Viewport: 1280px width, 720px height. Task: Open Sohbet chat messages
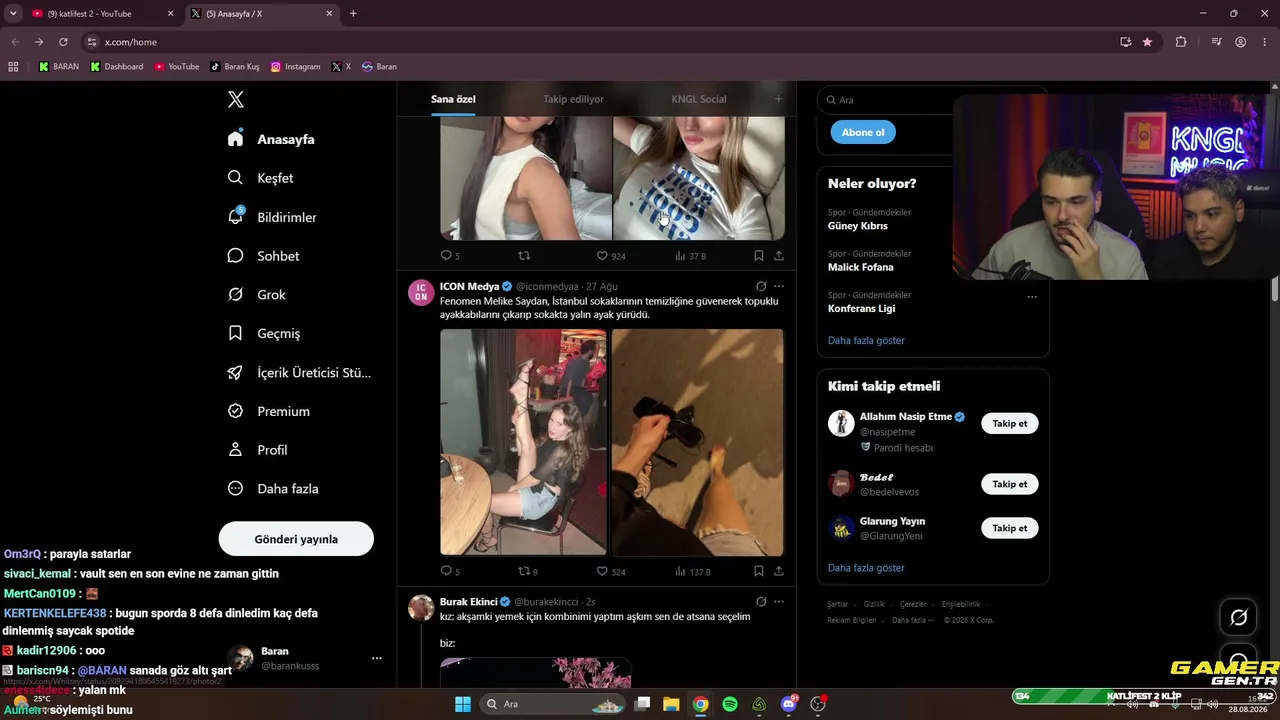pos(263,256)
